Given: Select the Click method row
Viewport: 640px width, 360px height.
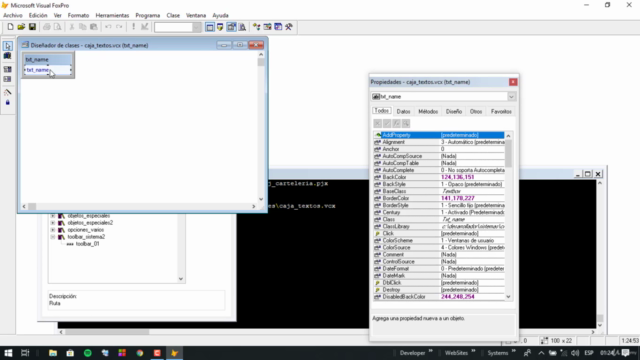Looking at the screenshot, I should coord(439,233).
